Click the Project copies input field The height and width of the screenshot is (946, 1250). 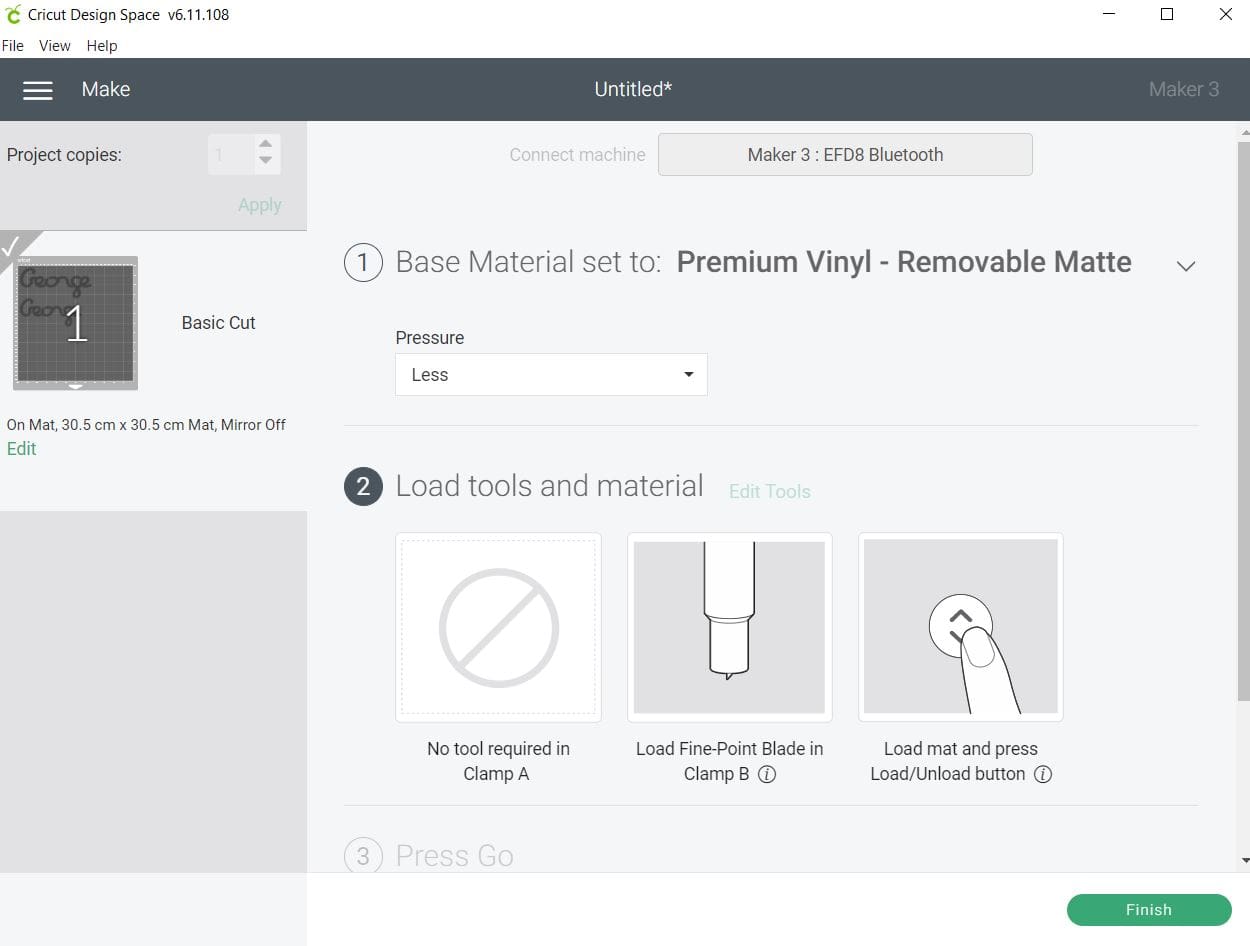click(x=231, y=155)
